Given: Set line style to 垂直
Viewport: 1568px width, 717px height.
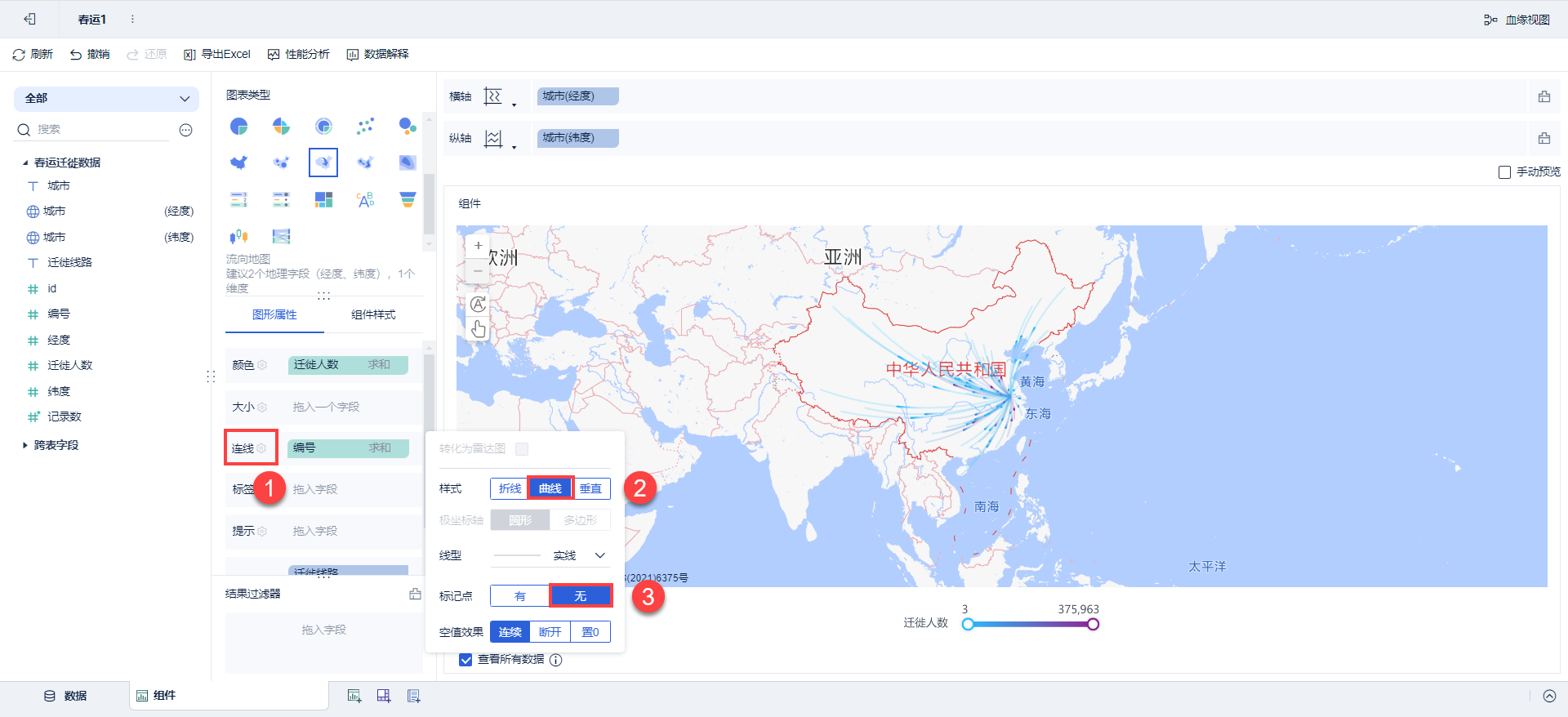Looking at the screenshot, I should 591,488.
